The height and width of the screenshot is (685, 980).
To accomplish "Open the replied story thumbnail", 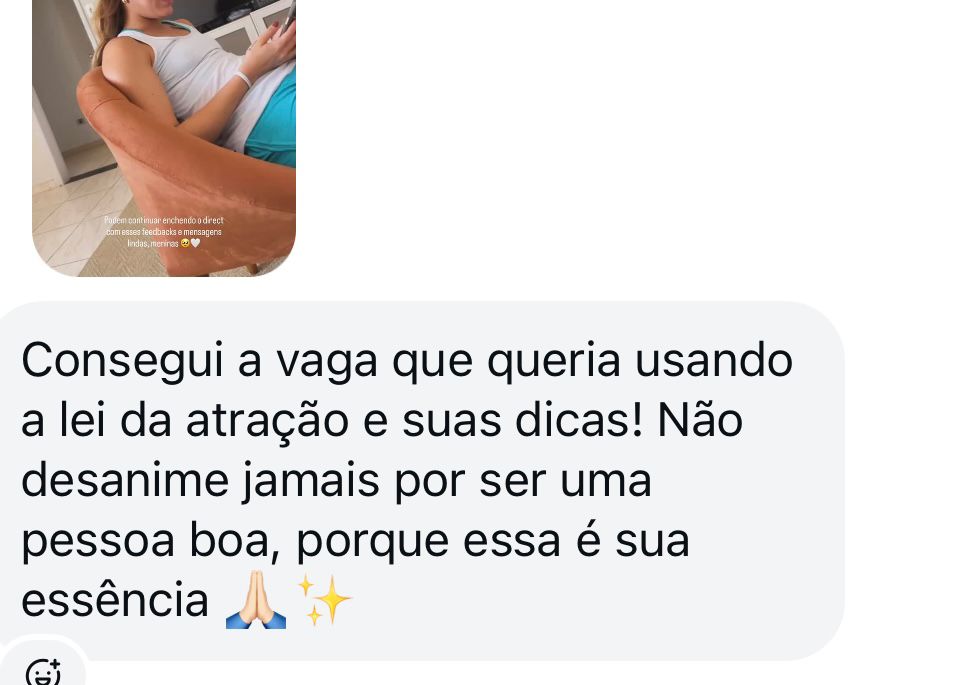I will (164, 138).
